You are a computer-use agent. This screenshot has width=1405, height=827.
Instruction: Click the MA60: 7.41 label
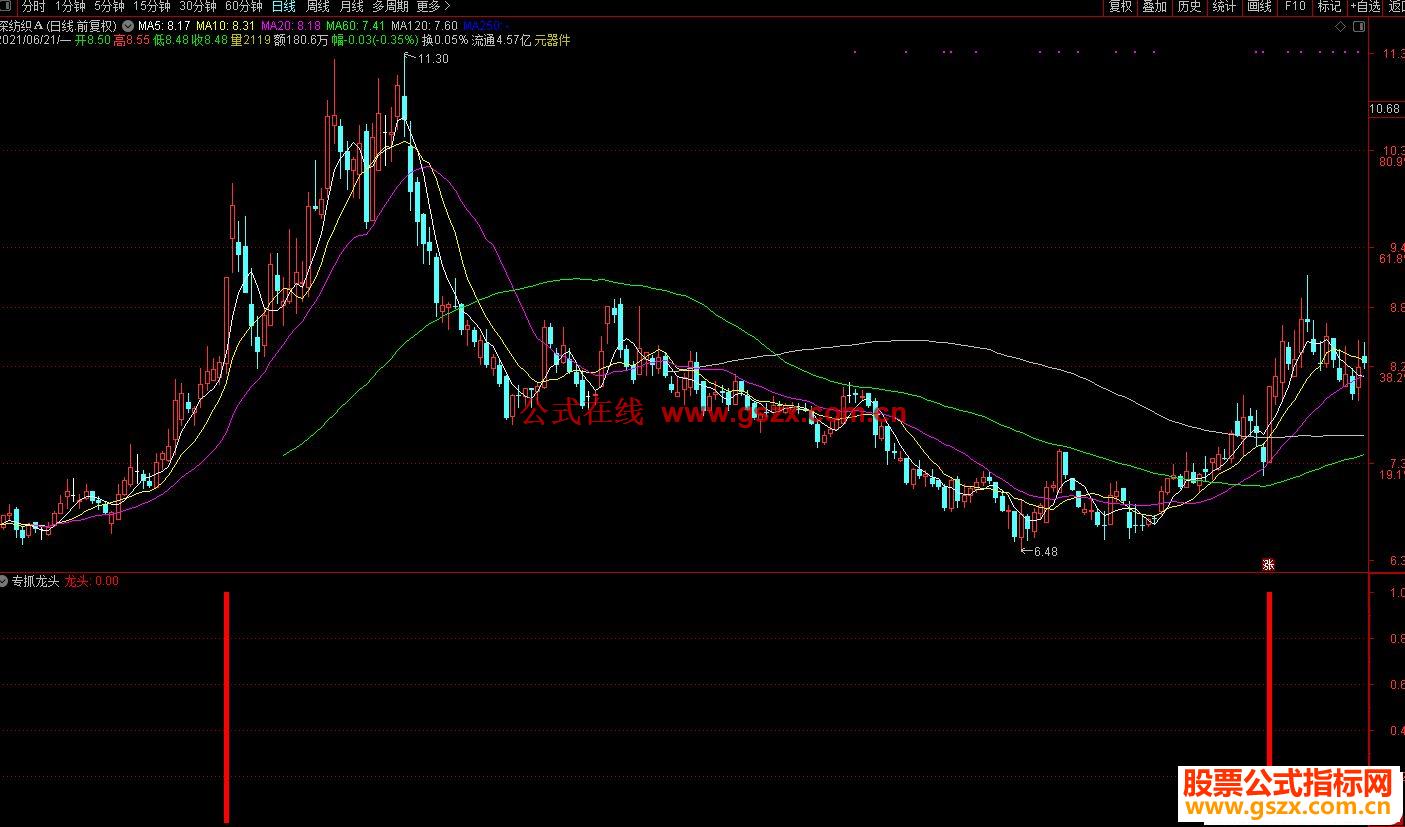tap(355, 25)
